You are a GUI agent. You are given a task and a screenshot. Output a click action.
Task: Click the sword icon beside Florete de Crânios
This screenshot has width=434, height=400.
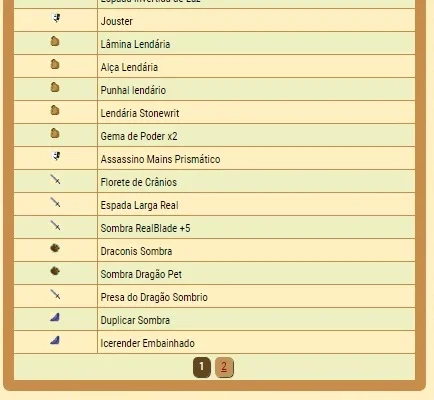click(x=55, y=179)
